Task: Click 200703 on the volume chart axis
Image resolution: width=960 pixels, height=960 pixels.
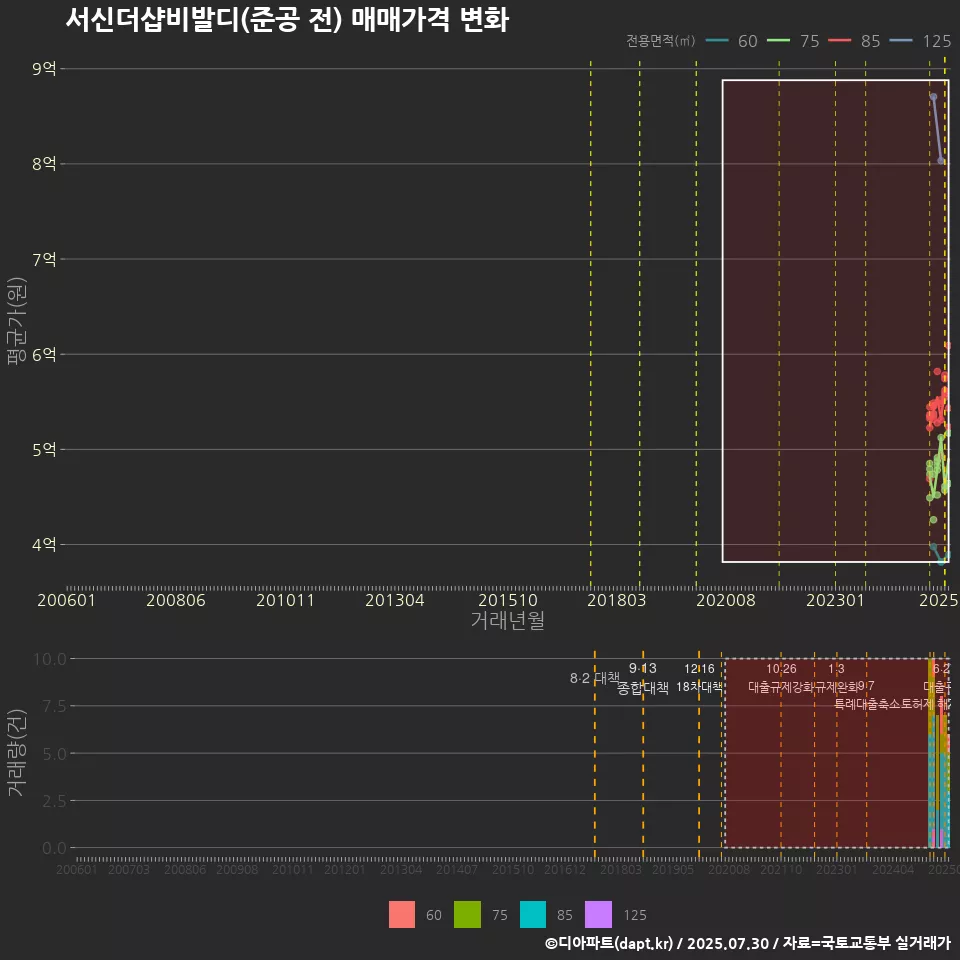Action: [129, 869]
